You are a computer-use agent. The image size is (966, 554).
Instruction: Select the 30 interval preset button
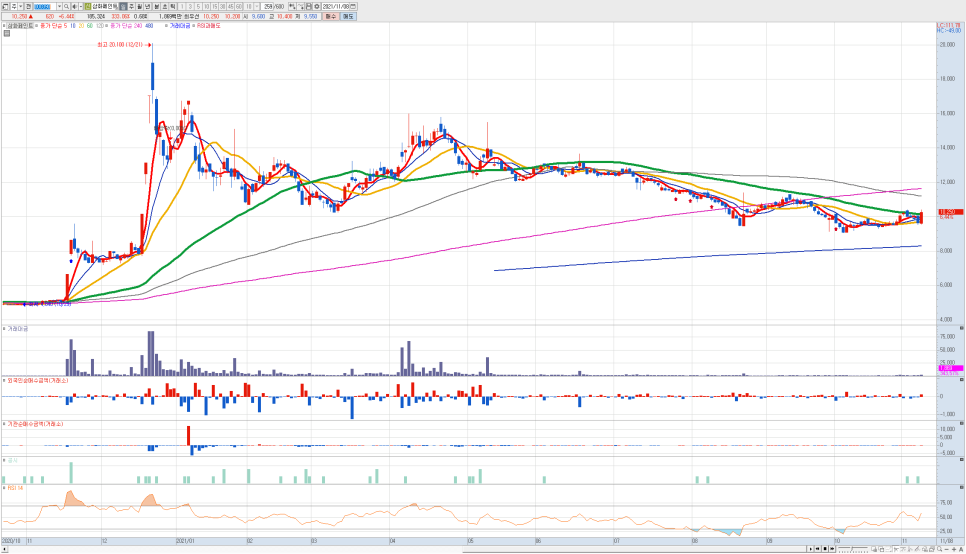pyautogui.click(x=222, y=6)
